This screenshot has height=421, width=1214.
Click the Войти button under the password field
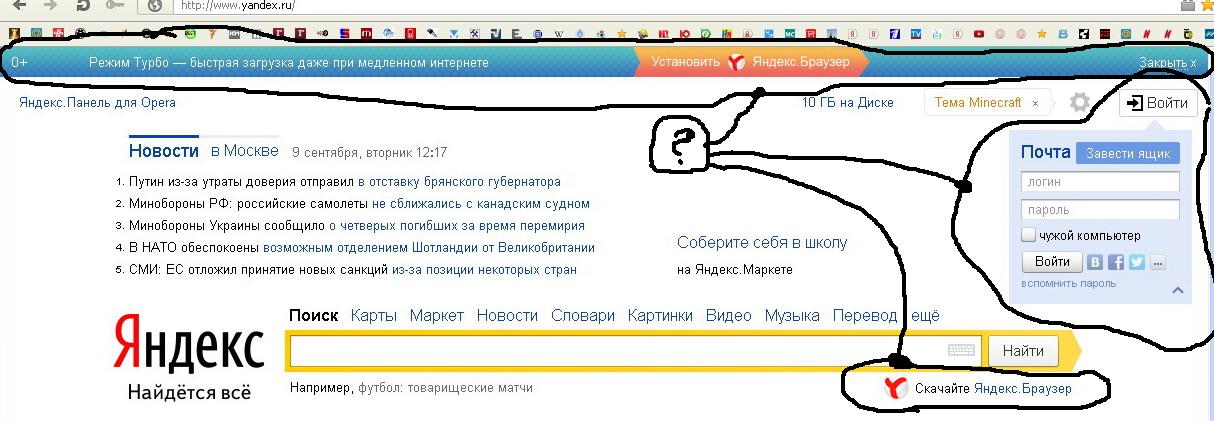click(x=1051, y=262)
